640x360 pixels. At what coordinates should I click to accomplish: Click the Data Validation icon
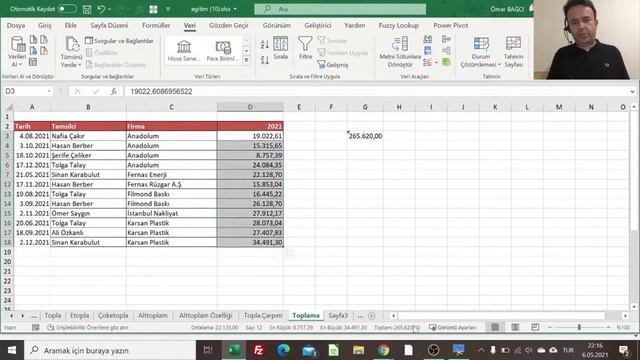tap(427, 62)
